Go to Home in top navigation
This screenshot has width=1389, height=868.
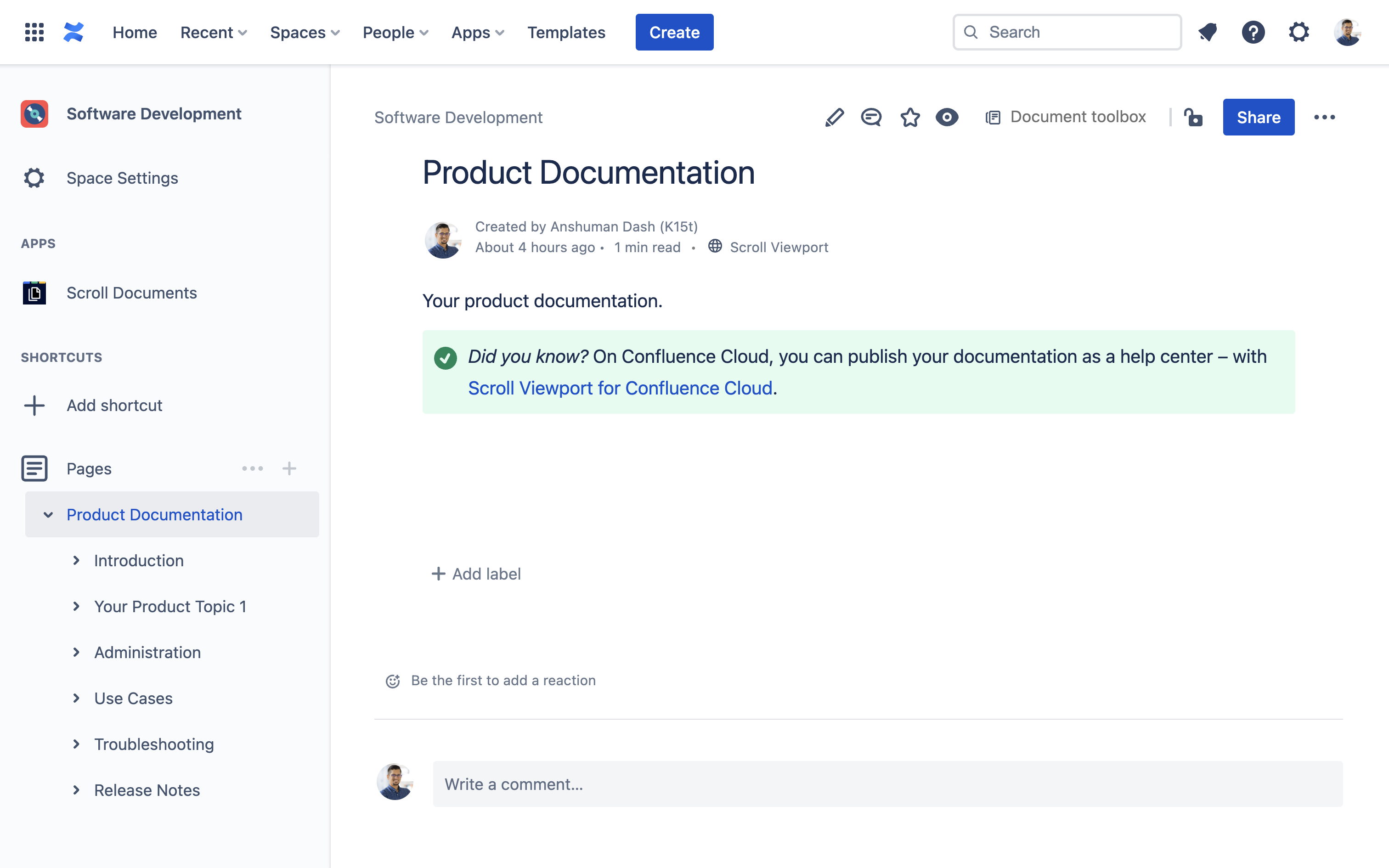134,32
